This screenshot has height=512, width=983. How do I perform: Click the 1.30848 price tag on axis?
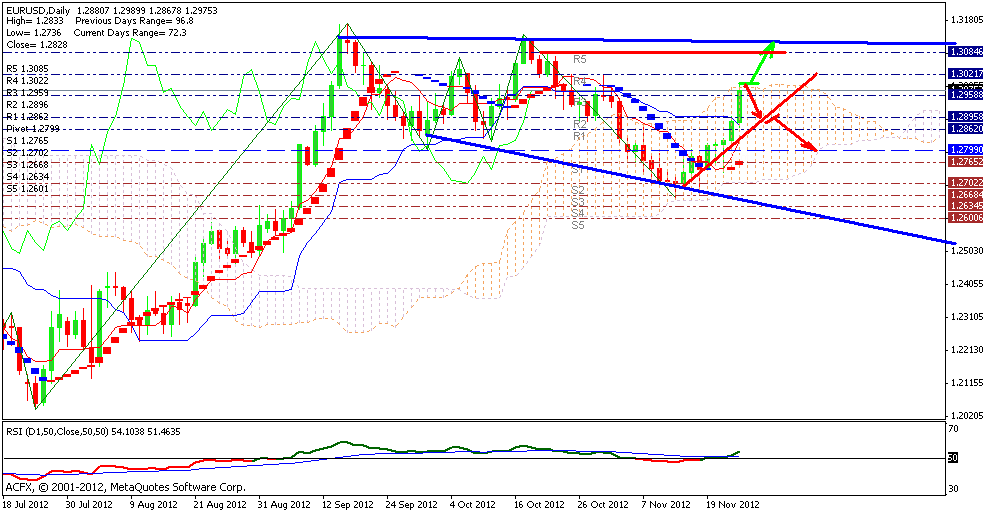point(964,50)
